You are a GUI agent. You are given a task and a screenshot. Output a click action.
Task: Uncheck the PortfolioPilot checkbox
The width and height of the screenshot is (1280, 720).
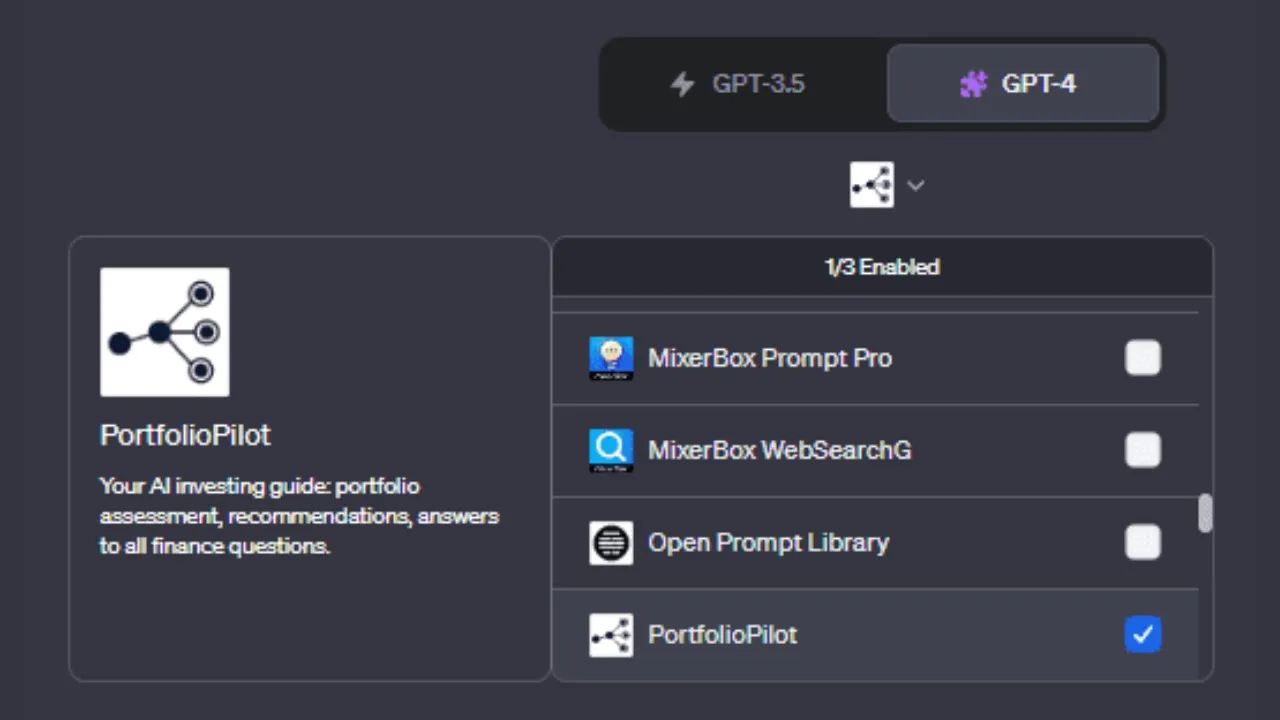1143,634
